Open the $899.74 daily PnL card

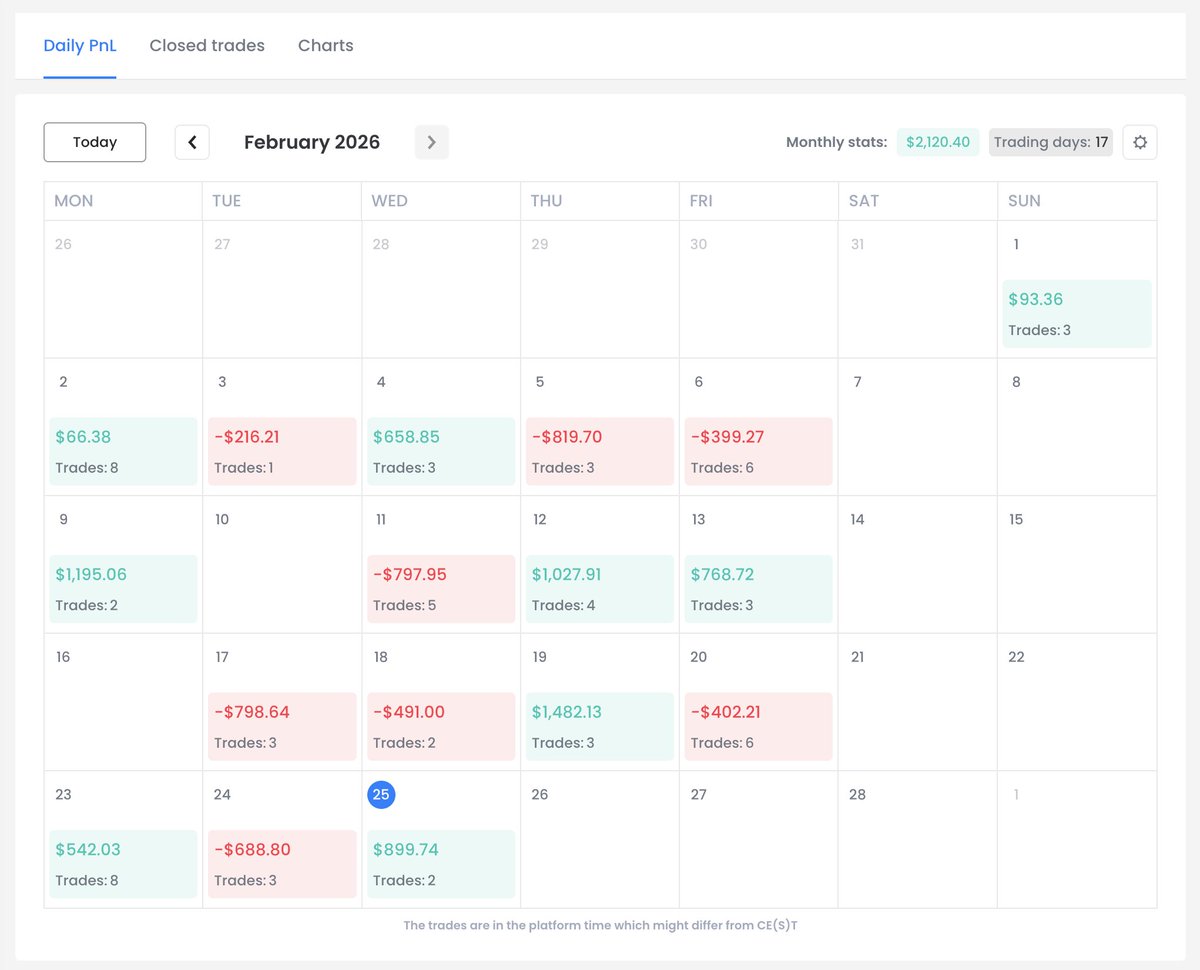tap(441, 864)
